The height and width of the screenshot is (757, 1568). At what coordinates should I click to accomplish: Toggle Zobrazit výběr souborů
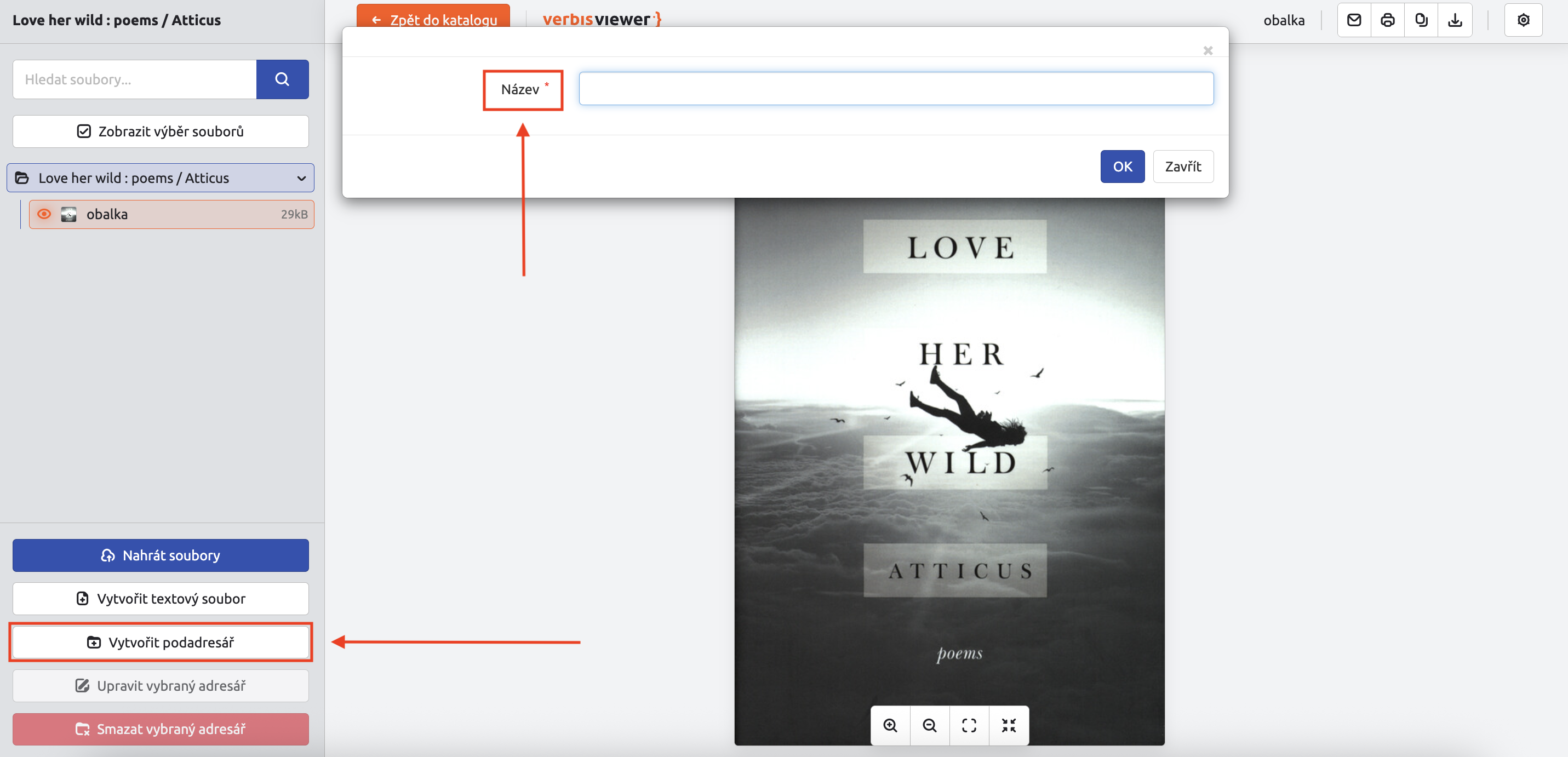[161, 131]
